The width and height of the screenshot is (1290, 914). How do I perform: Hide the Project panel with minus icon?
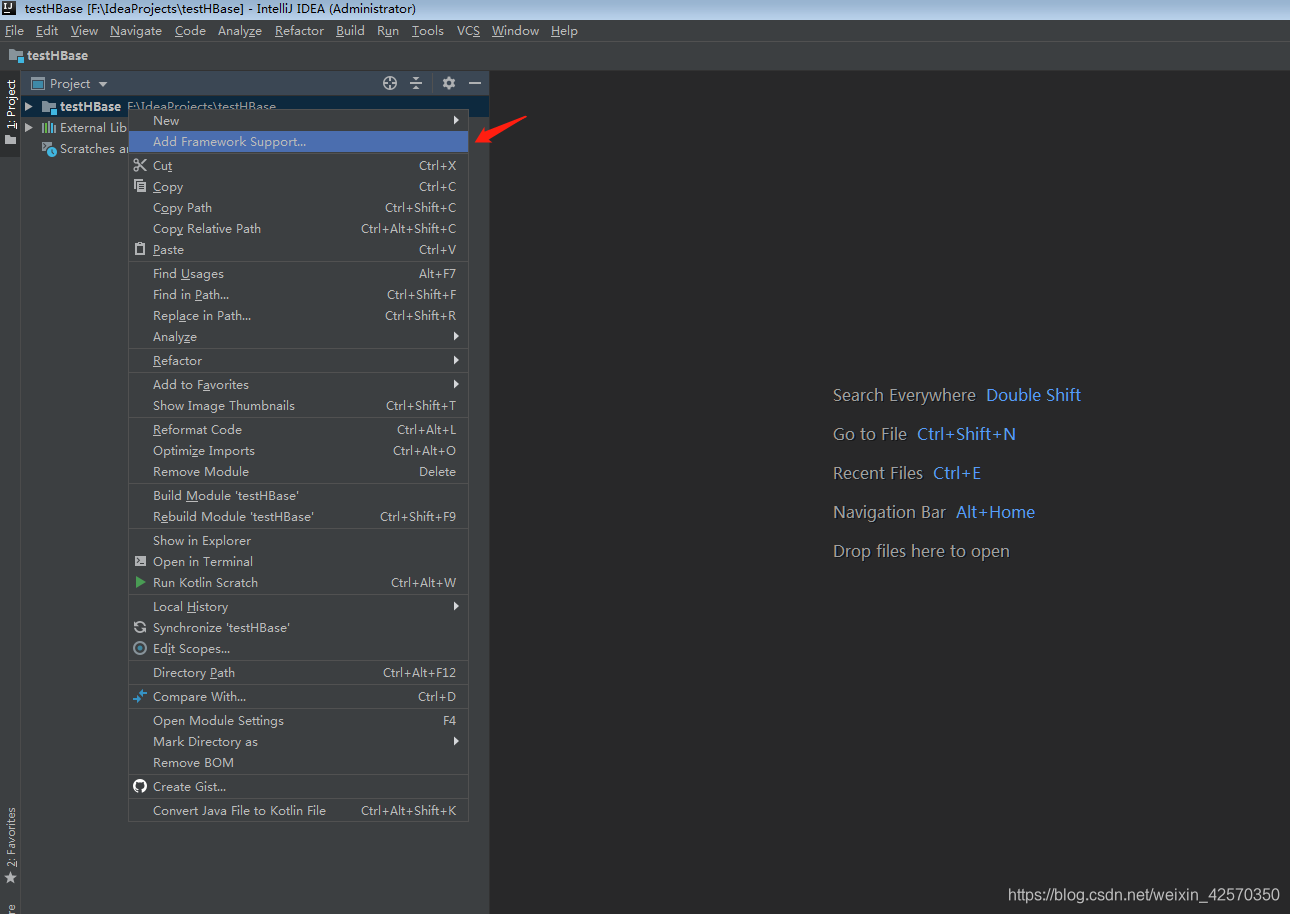pyautogui.click(x=475, y=83)
